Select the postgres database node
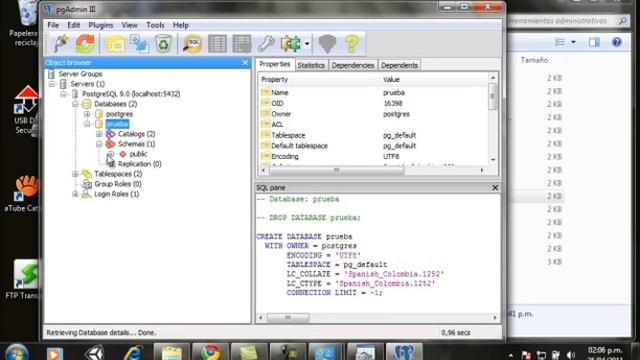640x360 pixels. coord(119,114)
